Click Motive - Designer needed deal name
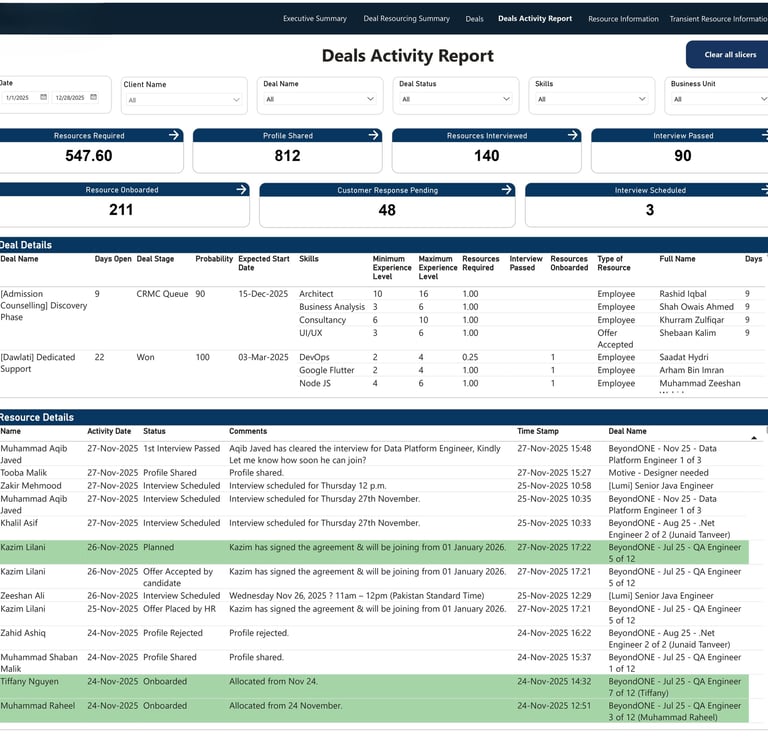The image size is (768, 750). point(658,473)
